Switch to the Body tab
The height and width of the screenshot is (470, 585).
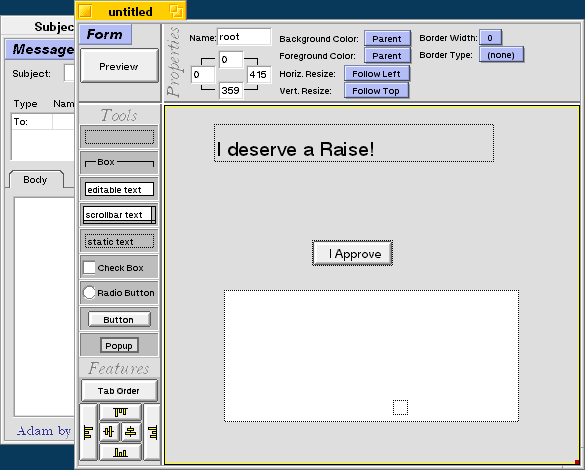[35, 180]
